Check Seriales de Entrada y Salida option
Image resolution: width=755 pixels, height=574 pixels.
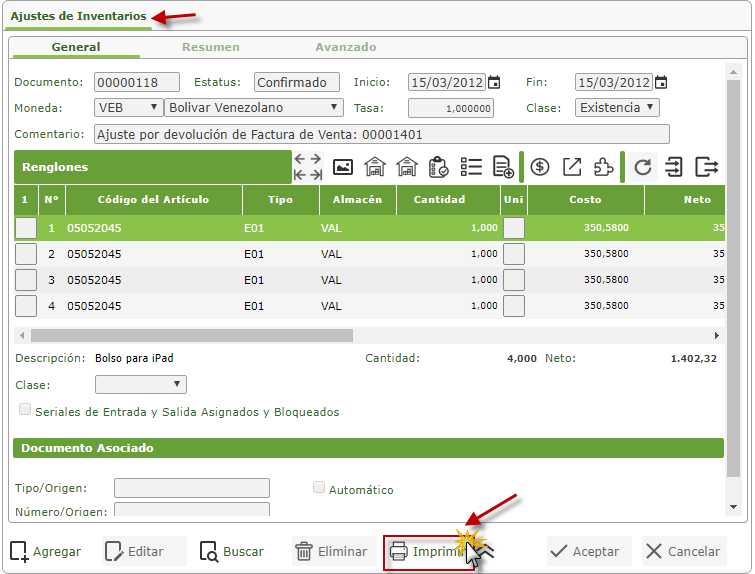(x=25, y=410)
